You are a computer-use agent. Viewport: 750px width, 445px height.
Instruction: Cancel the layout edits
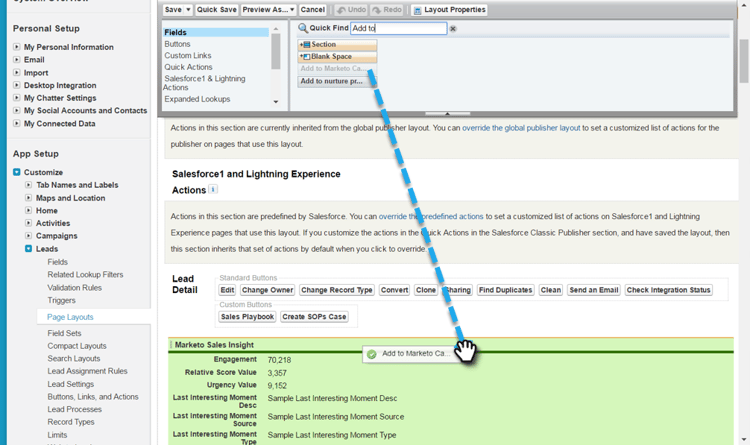coord(312,10)
